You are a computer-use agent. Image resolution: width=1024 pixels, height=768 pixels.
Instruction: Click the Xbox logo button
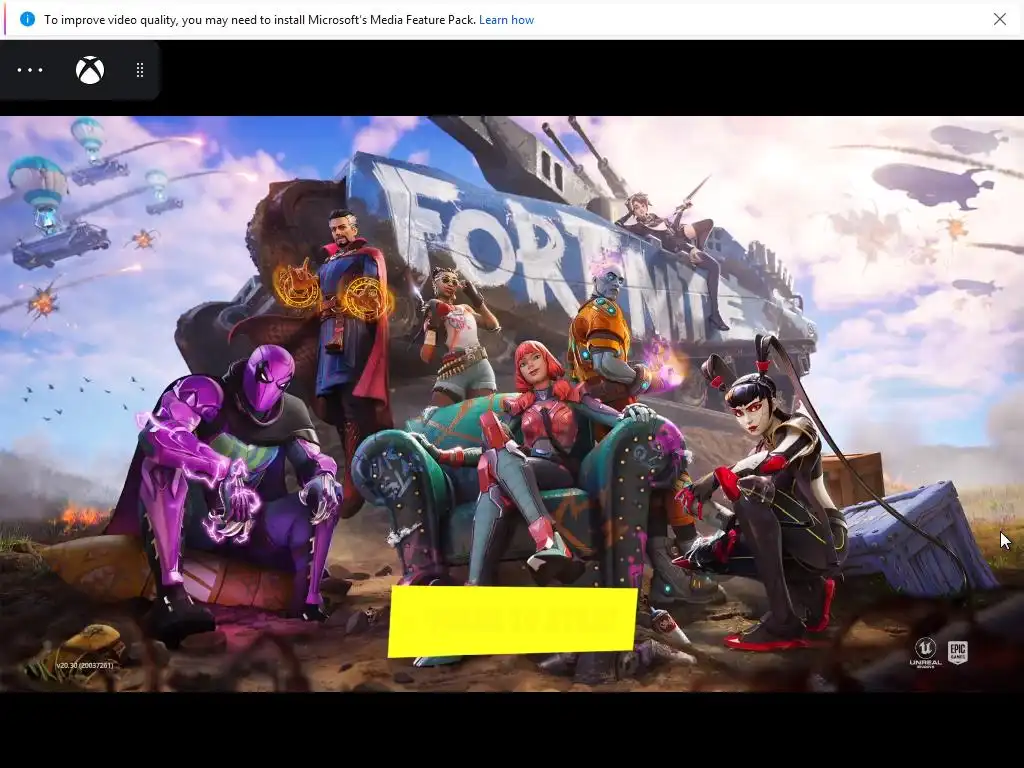(90, 70)
